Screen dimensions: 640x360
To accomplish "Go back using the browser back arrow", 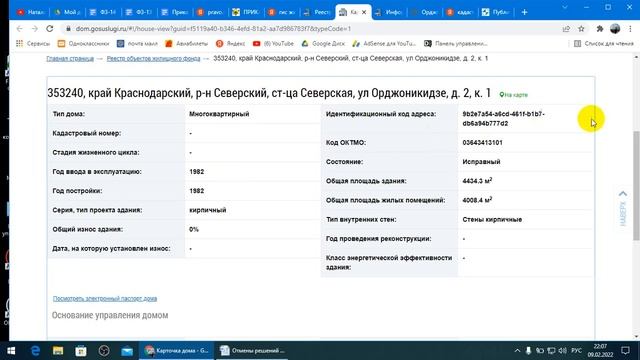I will (x=19, y=29).
